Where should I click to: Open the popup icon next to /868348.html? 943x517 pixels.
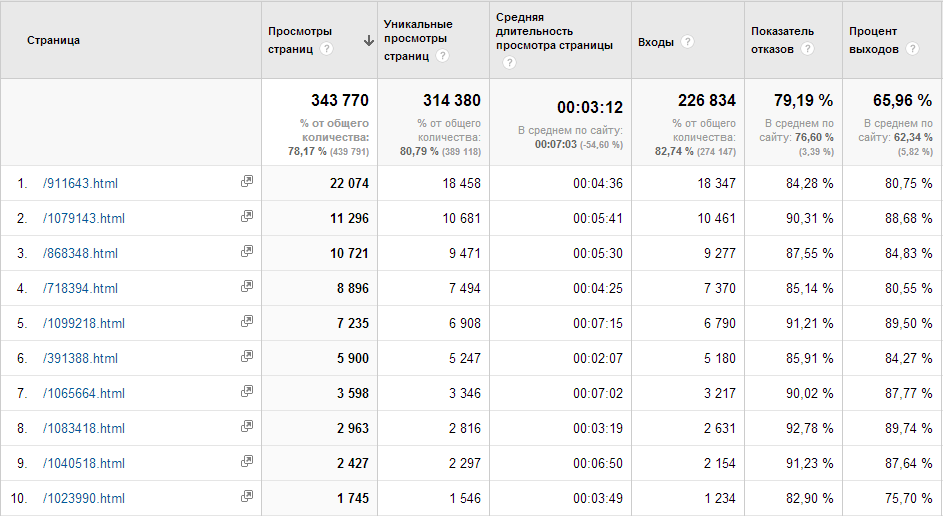coord(247,252)
